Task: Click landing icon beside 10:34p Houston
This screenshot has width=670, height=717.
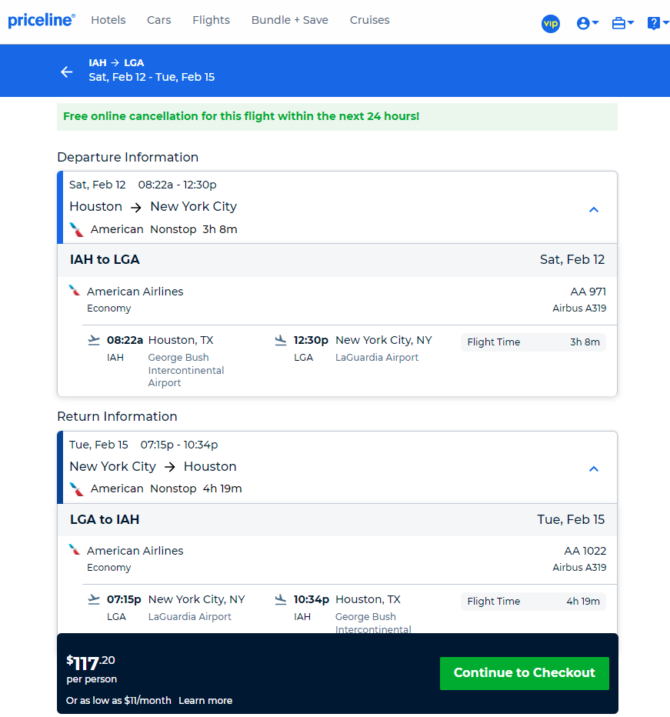Action: coord(280,599)
